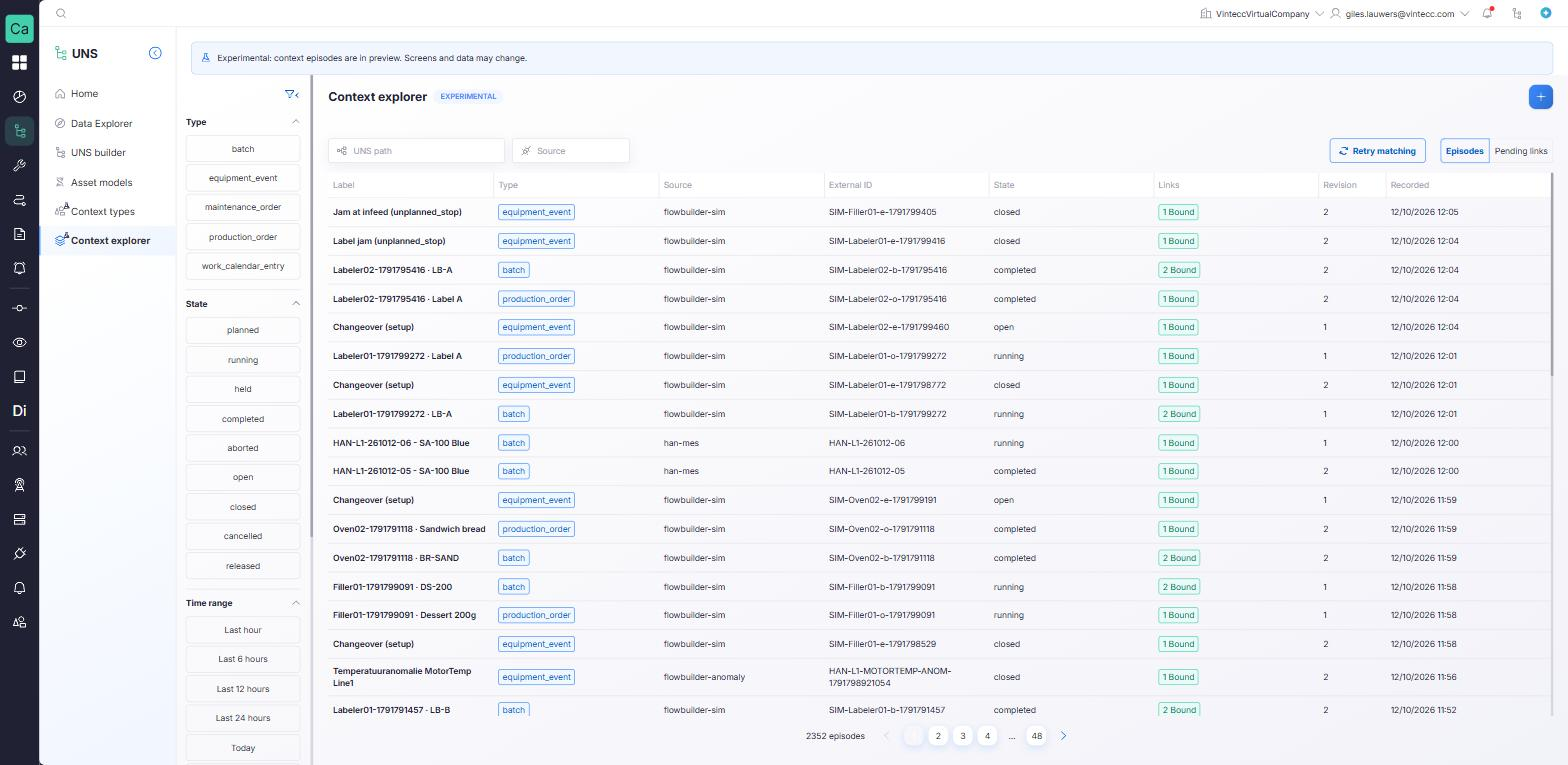Click the Ca application logo

pos(19,28)
